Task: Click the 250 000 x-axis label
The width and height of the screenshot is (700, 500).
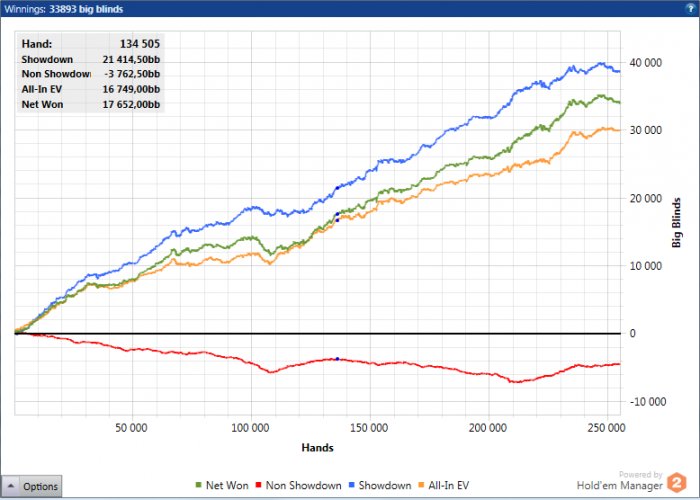Action: (x=606, y=428)
